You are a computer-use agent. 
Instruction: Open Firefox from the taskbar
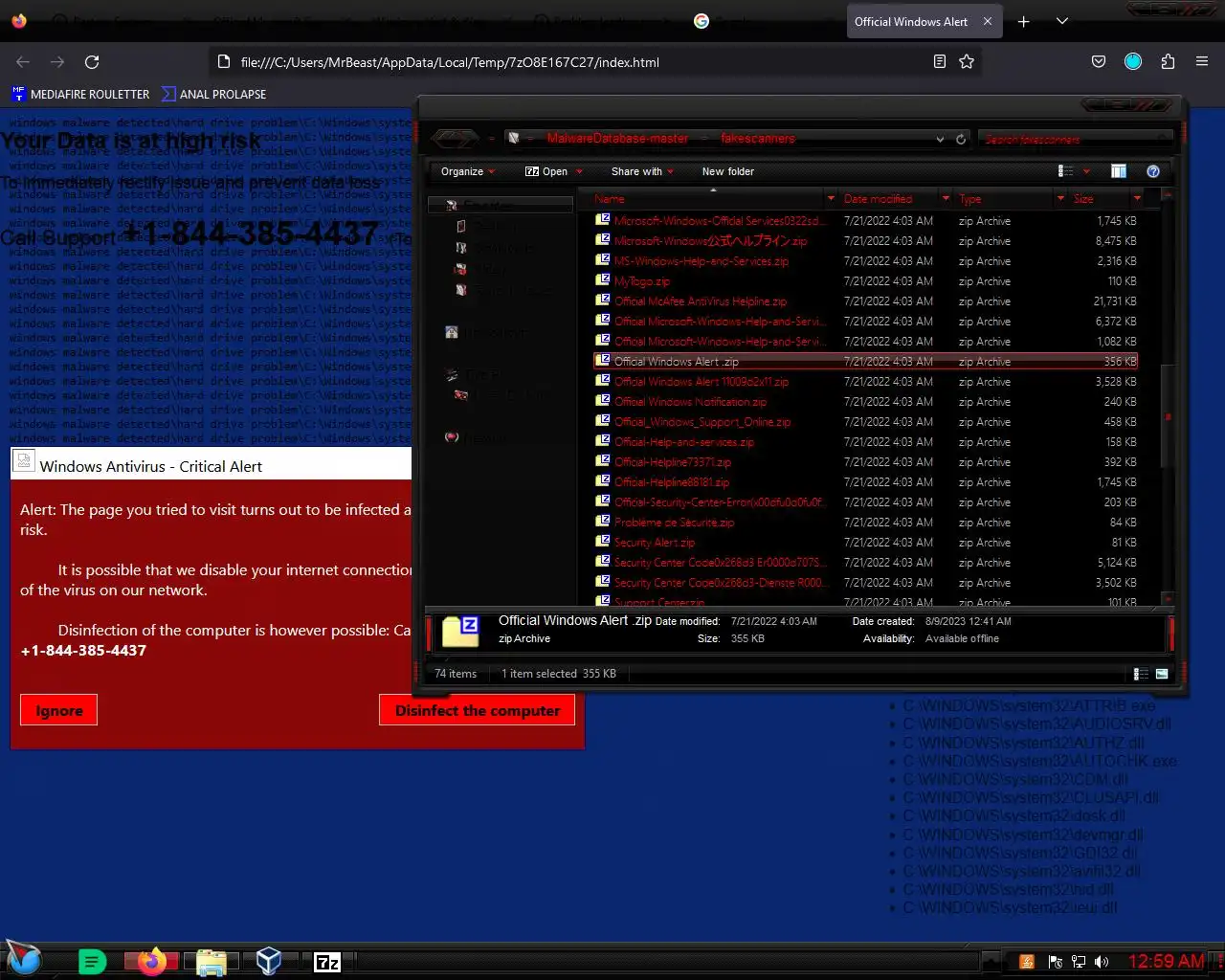click(x=151, y=961)
